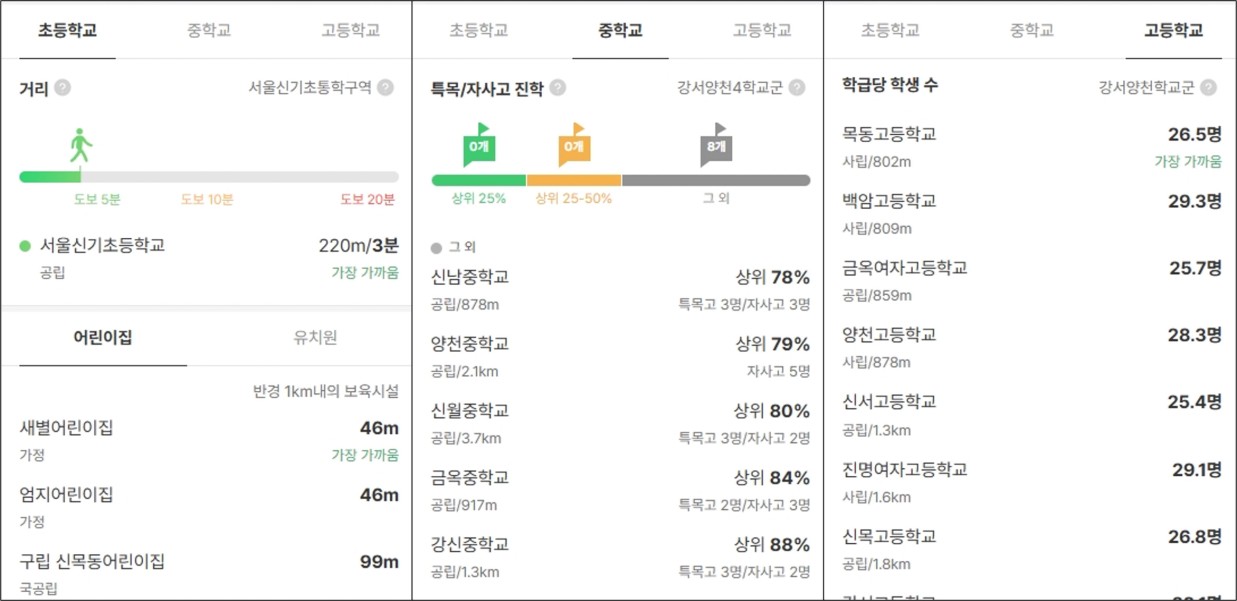The height and width of the screenshot is (601, 1237).
Task: Click help icon next to 거리
Action: tap(63, 88)
